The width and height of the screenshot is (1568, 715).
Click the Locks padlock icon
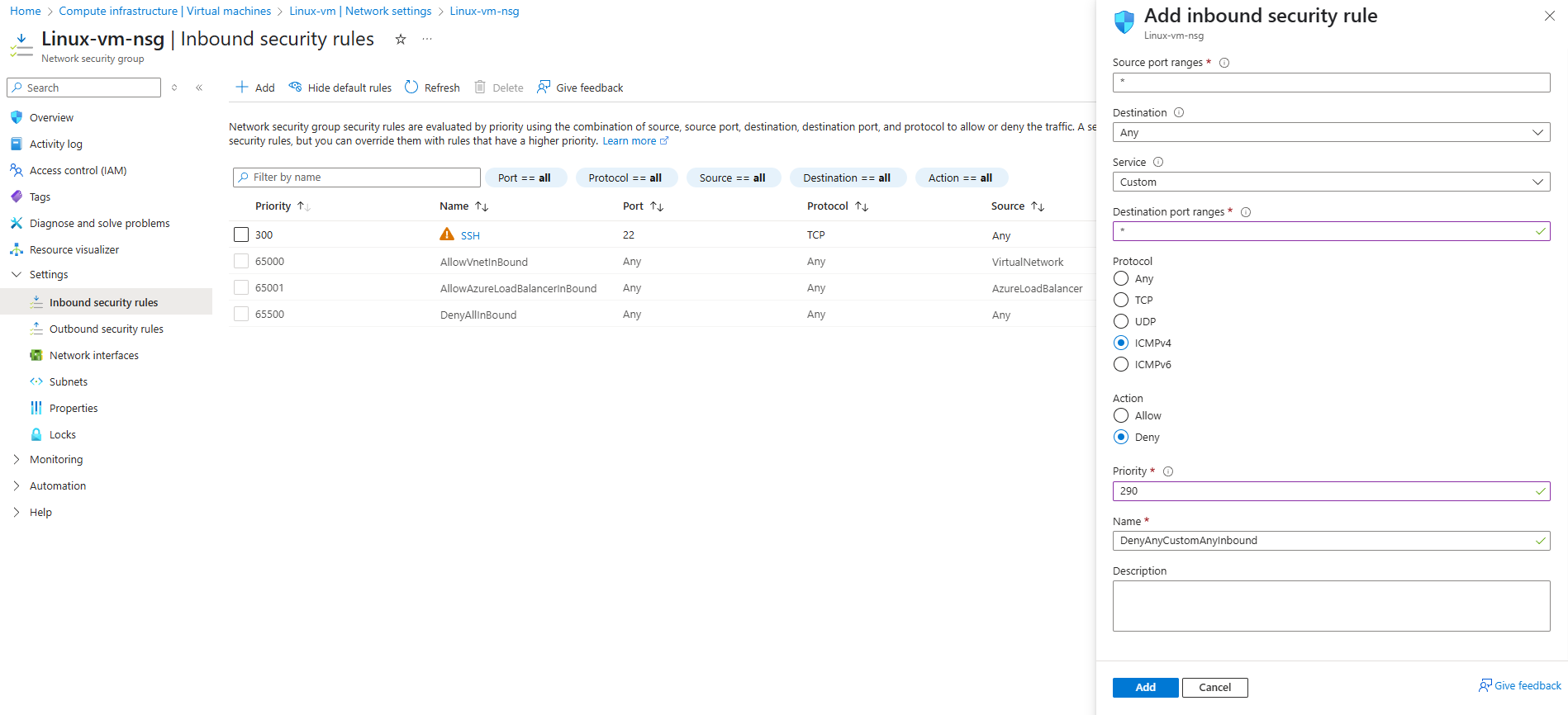pos(36,434)
